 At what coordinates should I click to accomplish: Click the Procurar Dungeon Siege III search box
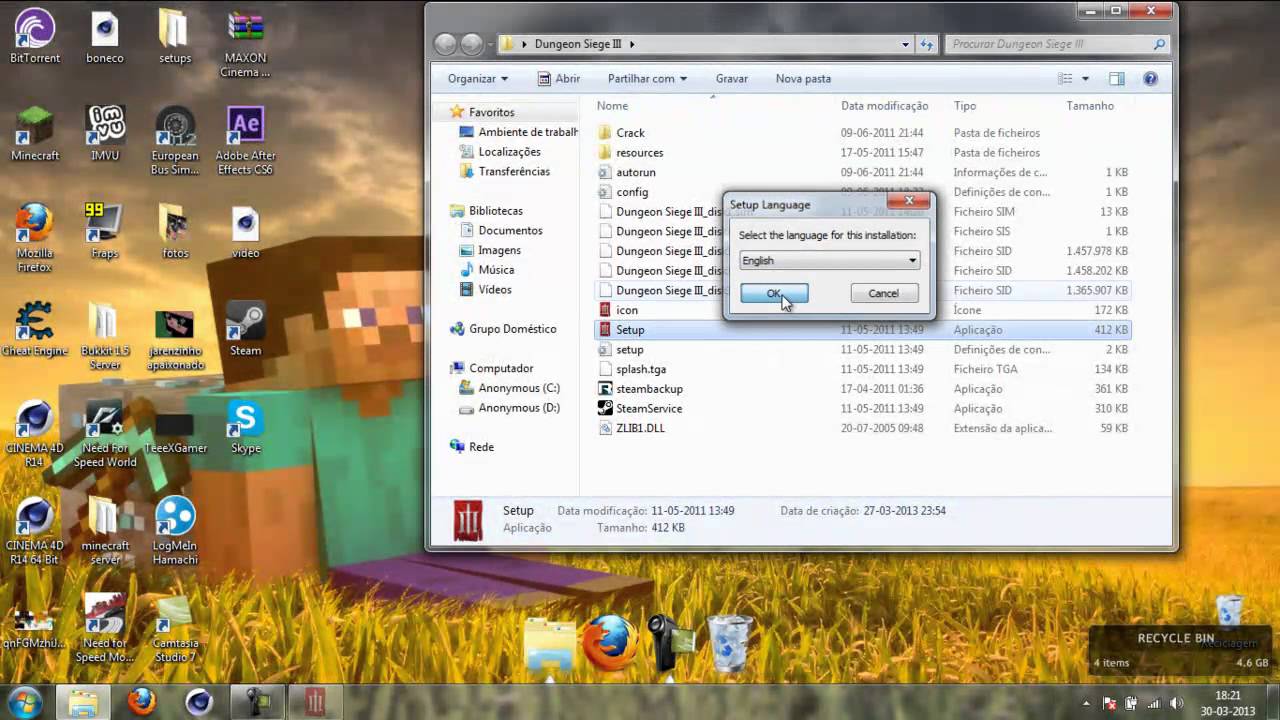pyautogui.click(x=1056, y=44)
